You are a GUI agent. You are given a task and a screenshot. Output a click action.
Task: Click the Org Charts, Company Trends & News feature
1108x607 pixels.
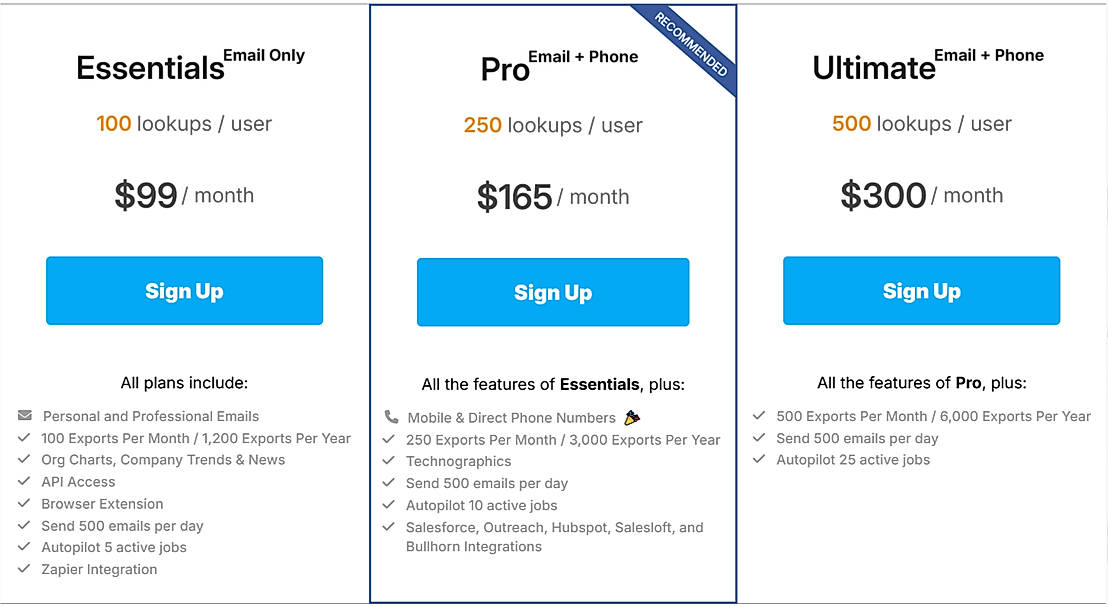pyautogui.click(x=163, y=460)
